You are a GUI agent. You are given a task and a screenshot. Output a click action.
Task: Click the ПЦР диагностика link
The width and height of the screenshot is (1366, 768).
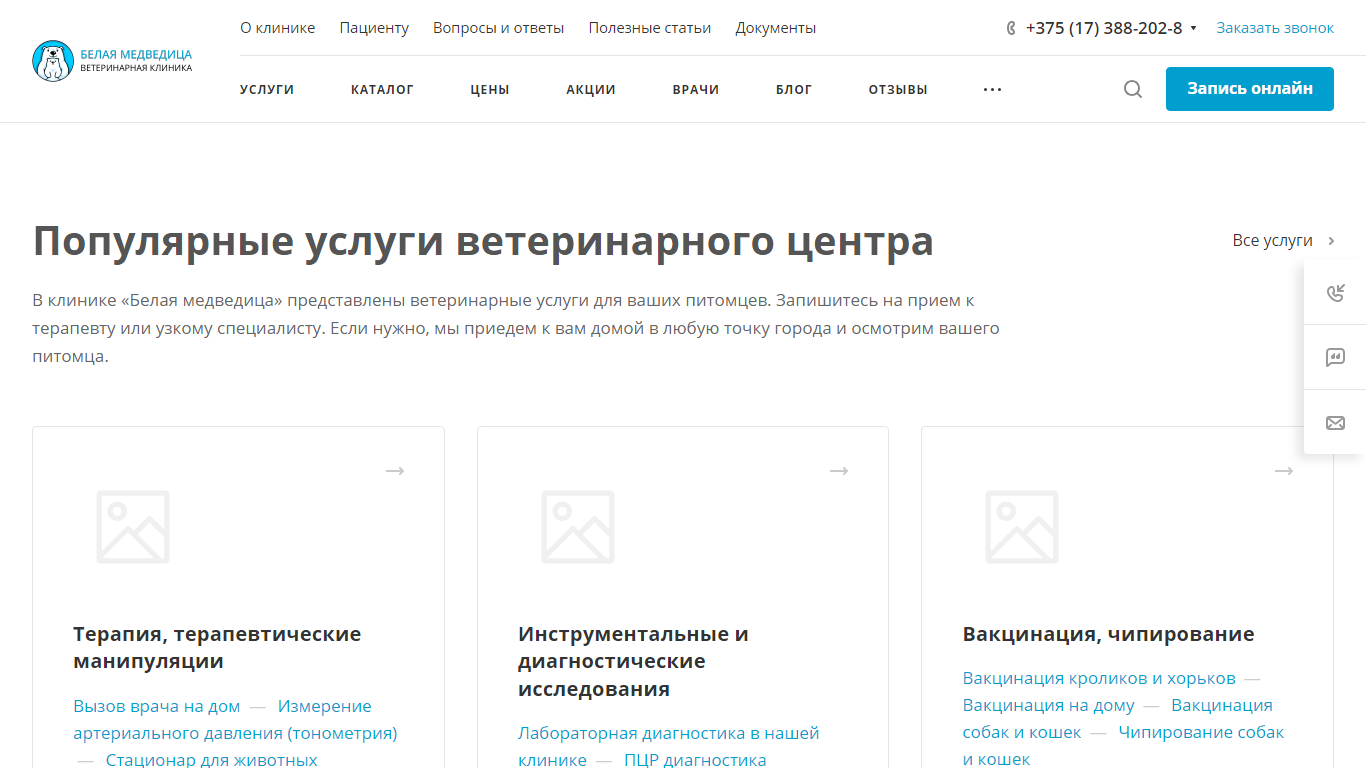point(695,760)
